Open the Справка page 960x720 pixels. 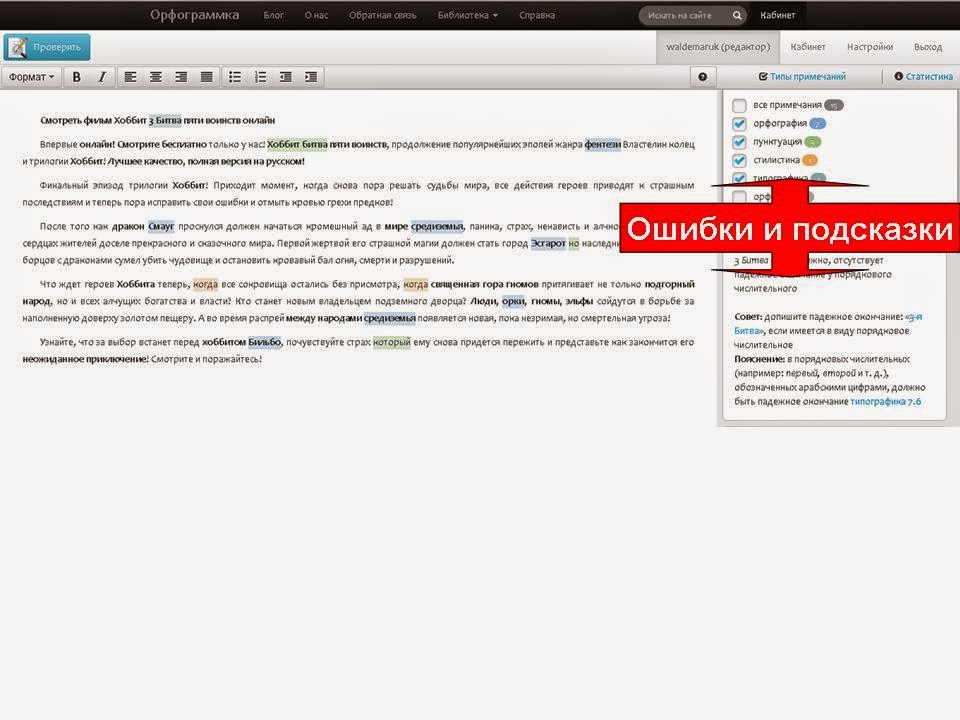(x=537, y=15)
